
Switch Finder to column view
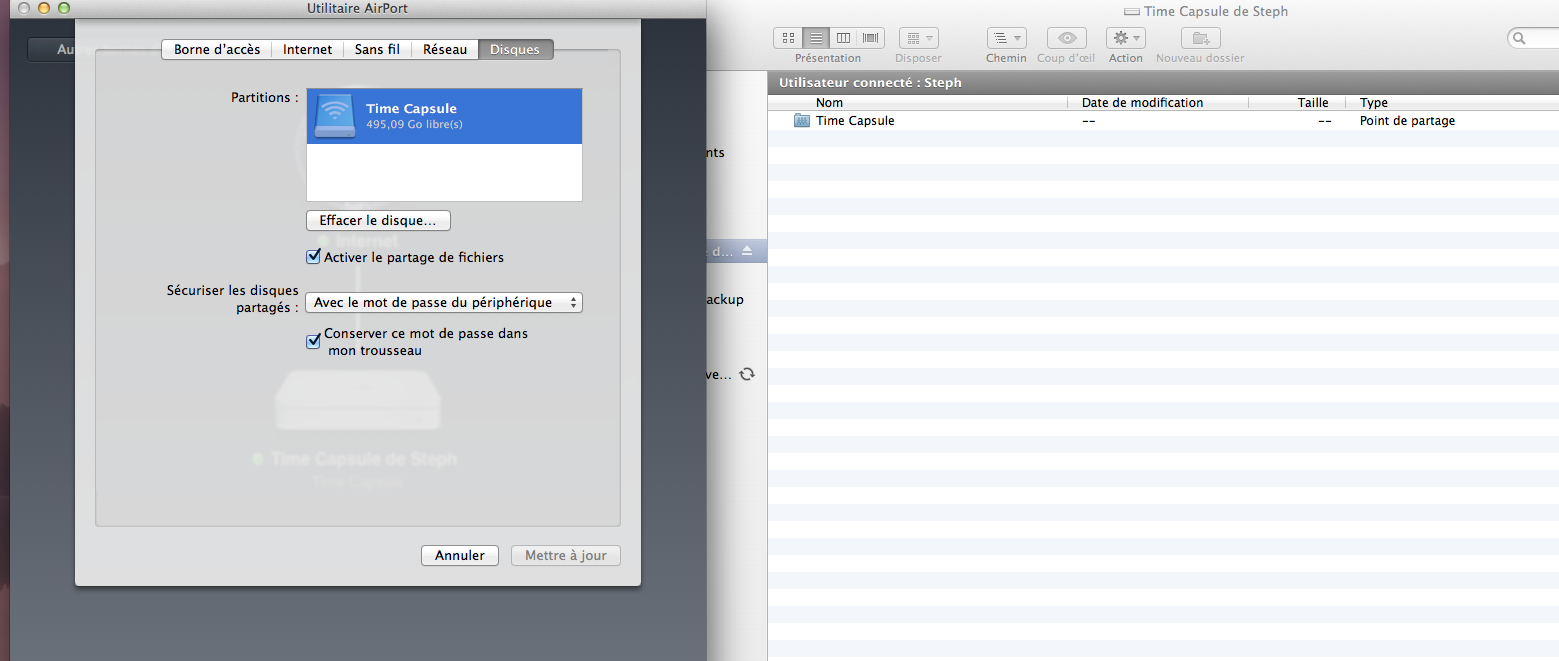(x=843, y=38)
